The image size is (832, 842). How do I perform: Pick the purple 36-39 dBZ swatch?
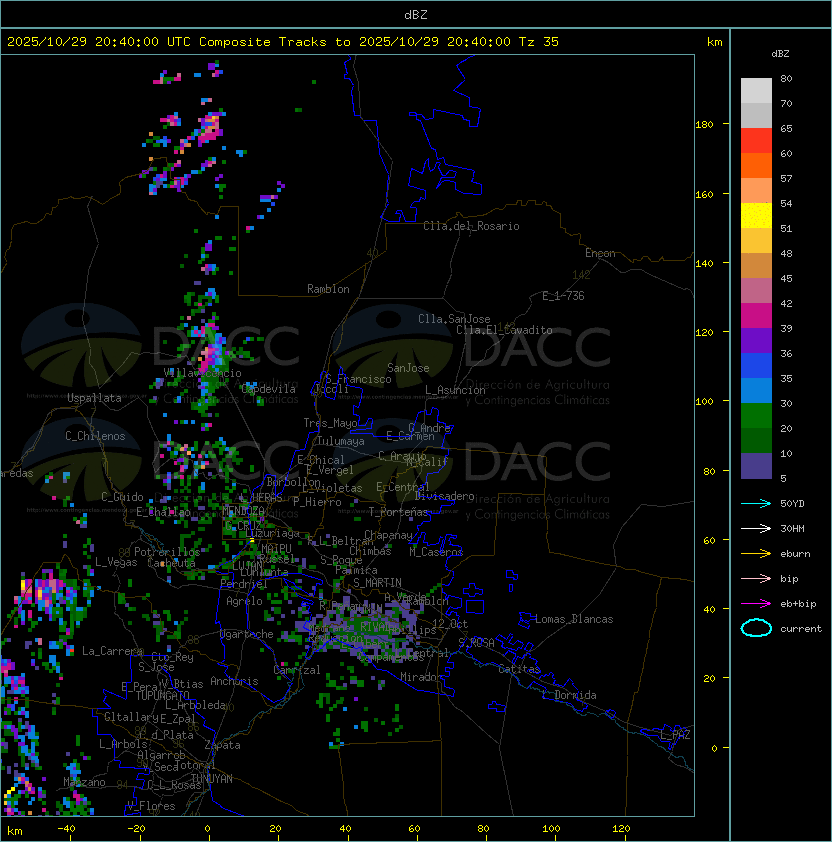click(756, 340)
